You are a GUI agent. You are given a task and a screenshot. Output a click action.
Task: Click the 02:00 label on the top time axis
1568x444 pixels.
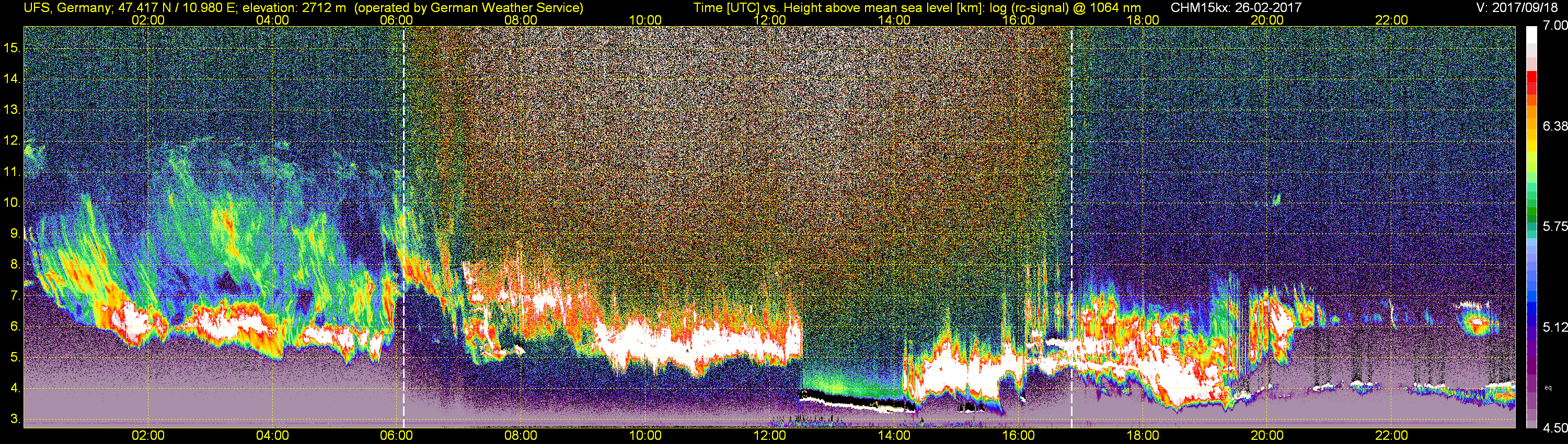[148, 20]
